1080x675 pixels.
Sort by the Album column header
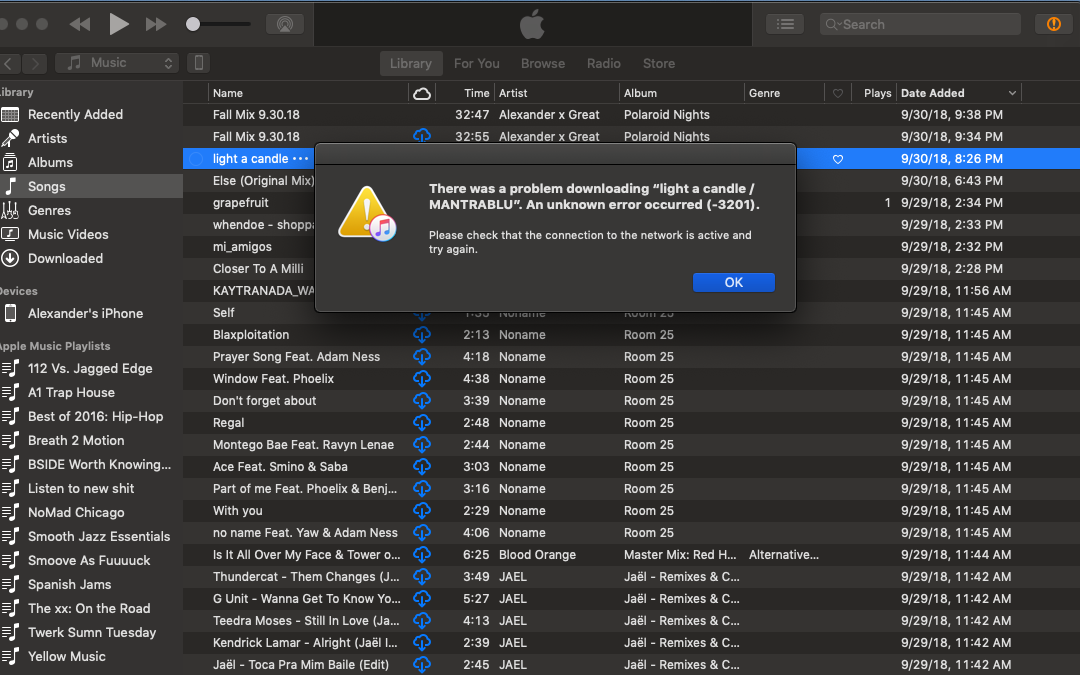pos(681,93)
